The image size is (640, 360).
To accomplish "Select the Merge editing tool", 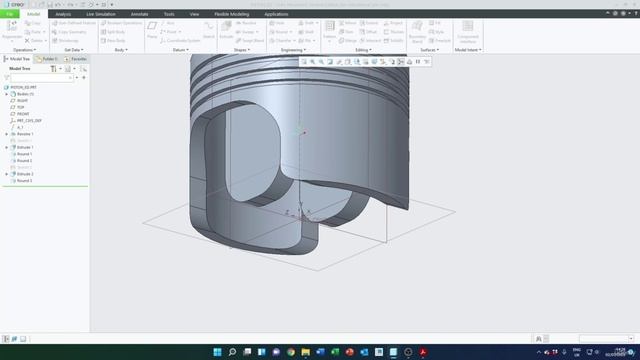I will [x=347, y=40].
